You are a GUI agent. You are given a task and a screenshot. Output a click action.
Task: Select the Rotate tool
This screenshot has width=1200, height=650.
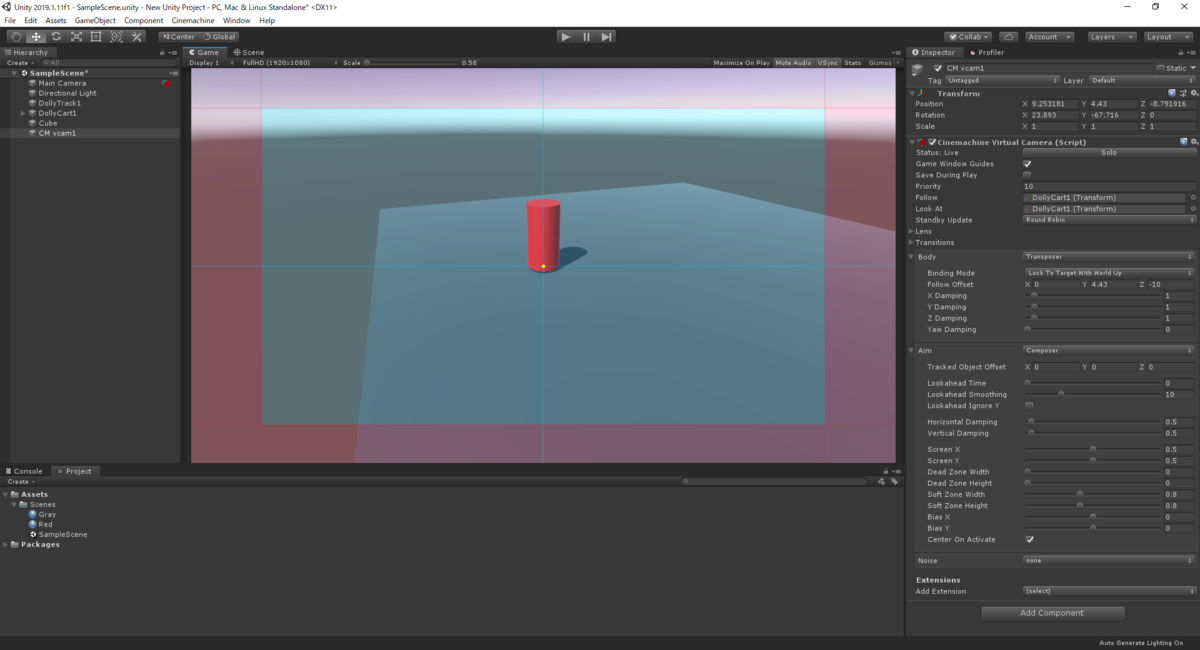(56, 37)
